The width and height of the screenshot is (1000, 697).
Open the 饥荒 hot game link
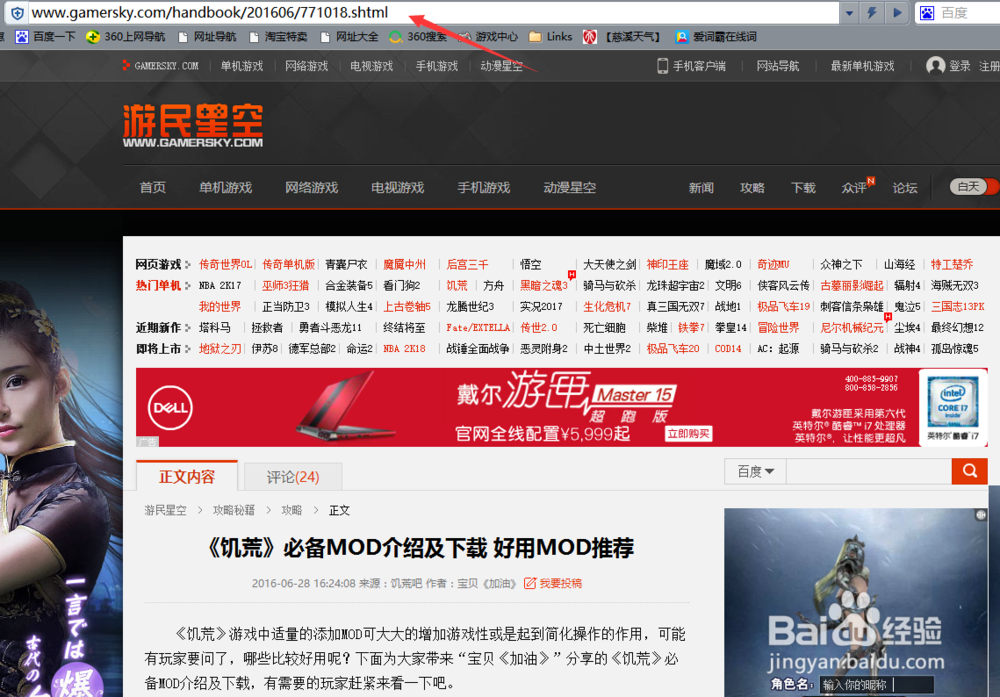(x=457, y=285)
